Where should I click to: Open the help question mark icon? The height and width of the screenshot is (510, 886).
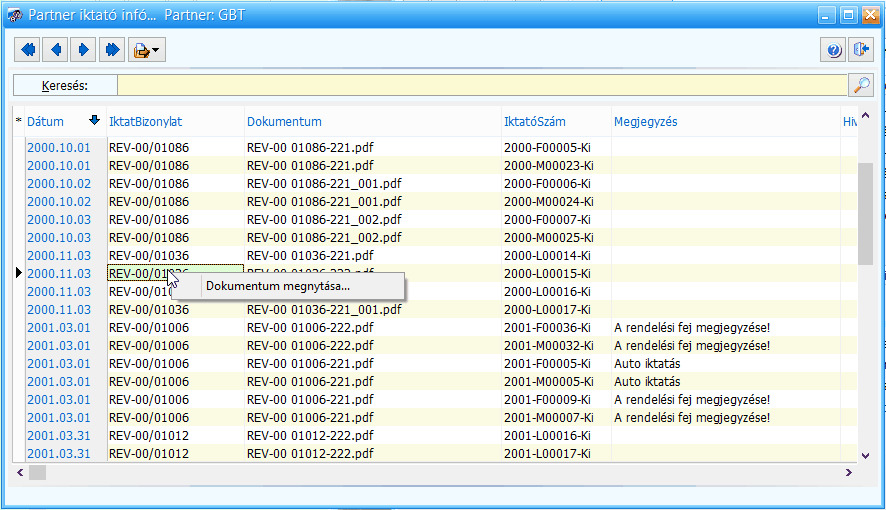833,50
